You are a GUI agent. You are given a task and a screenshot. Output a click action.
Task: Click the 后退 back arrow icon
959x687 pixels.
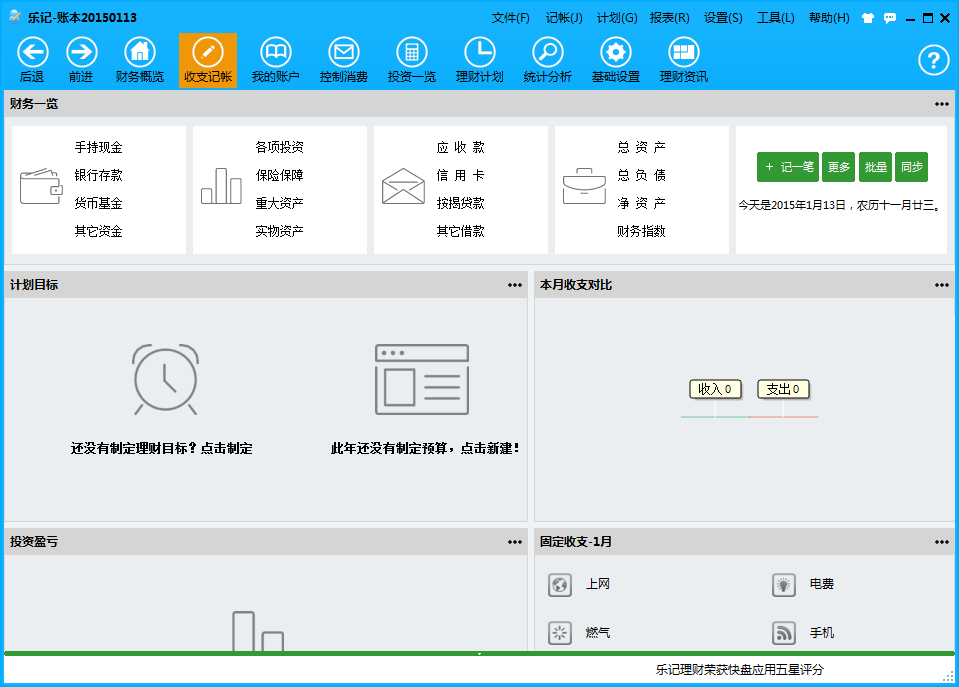click(x=32, y=53)
